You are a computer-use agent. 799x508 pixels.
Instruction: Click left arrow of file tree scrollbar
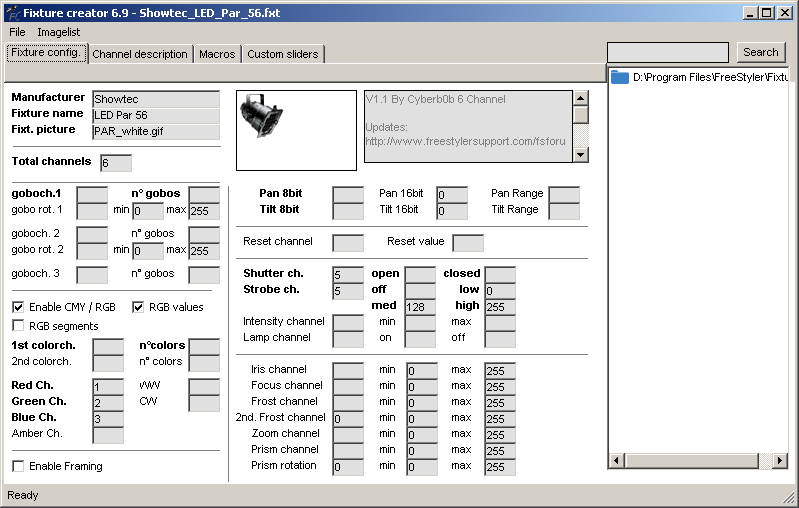[617, 461]
